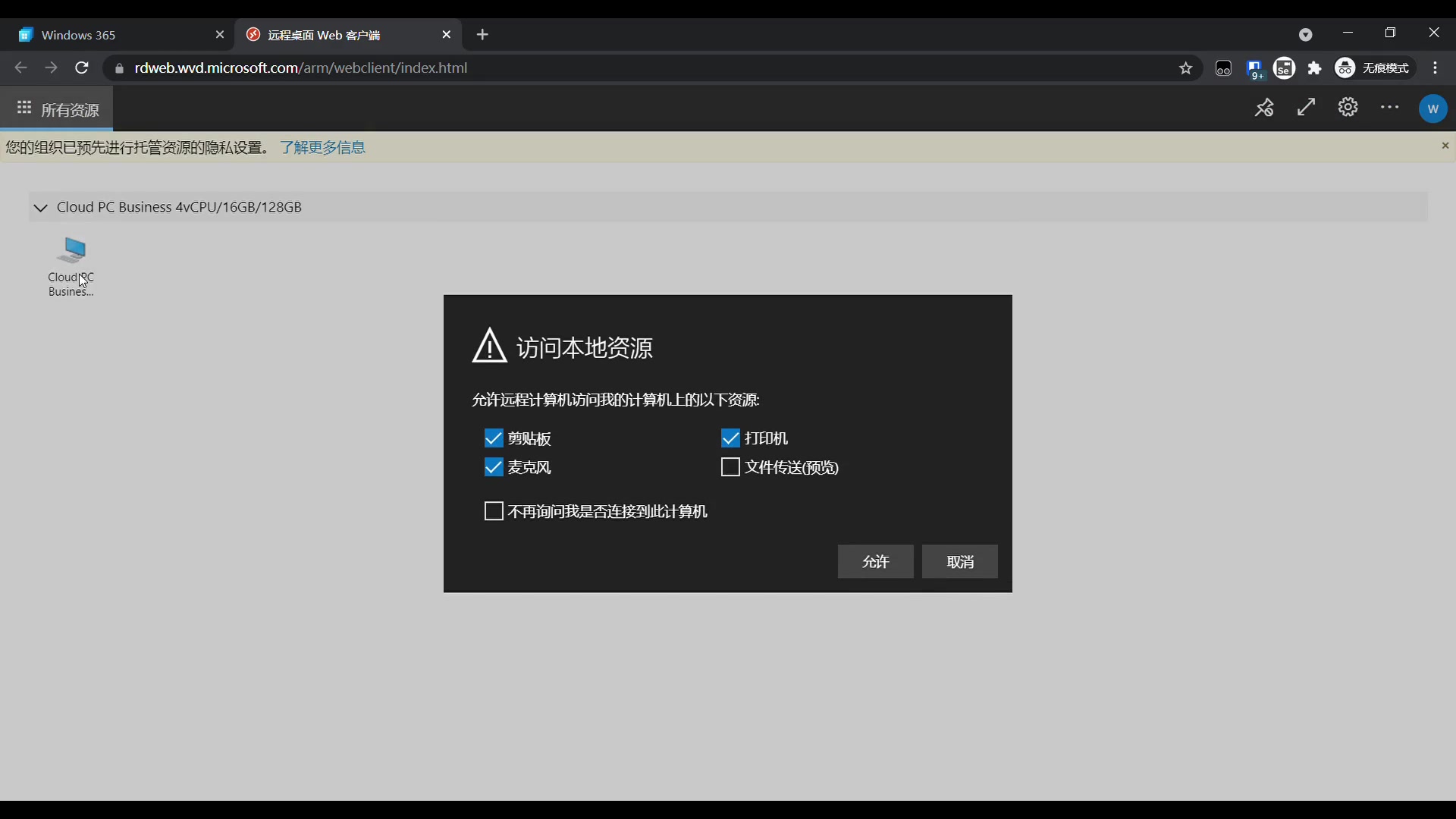Click the browser extensions puzzle icon
The width and height of the screenshot is (1456, 819).
coord(1315,69)
